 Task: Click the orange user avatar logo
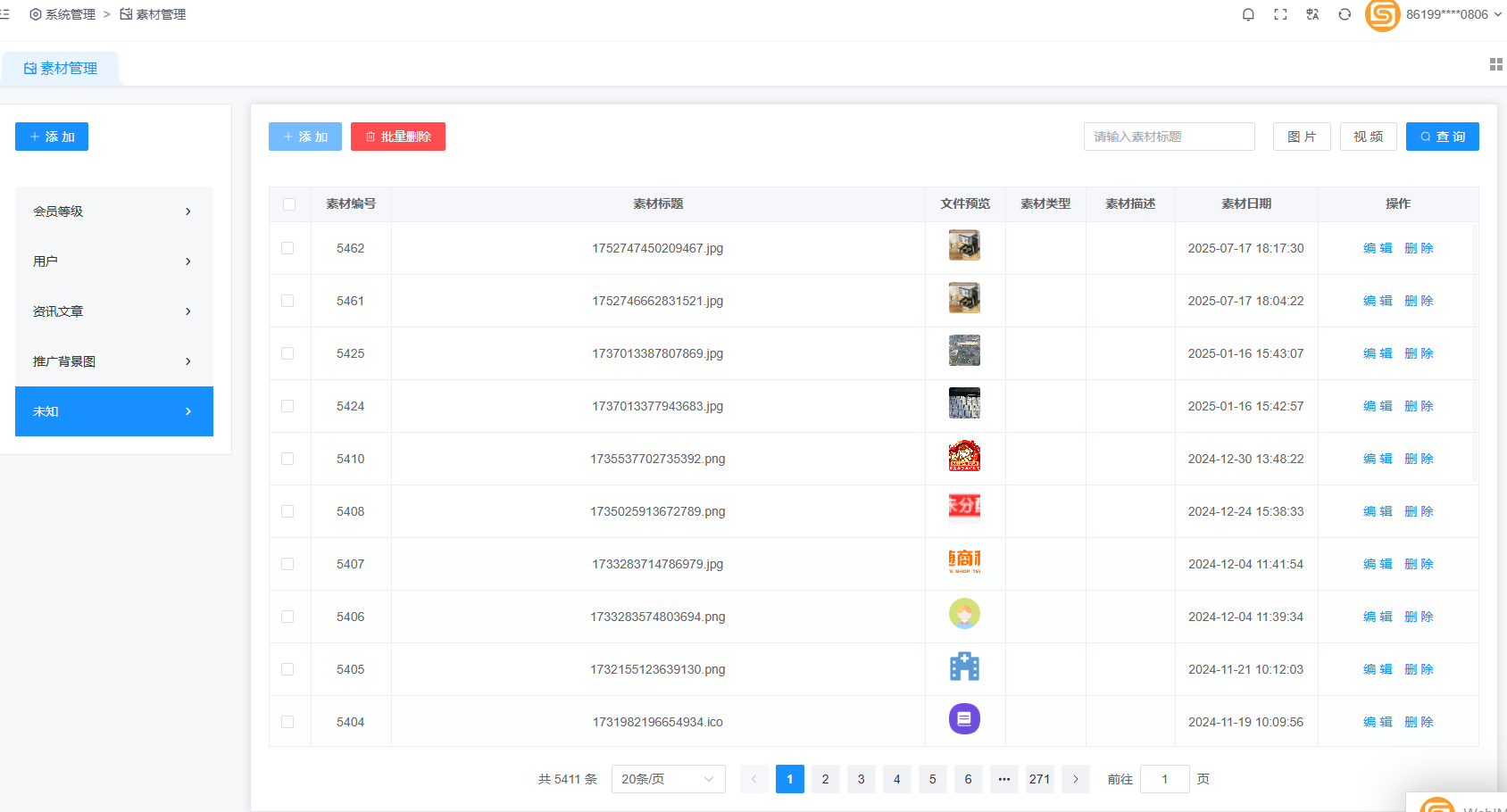point(1382,15)
